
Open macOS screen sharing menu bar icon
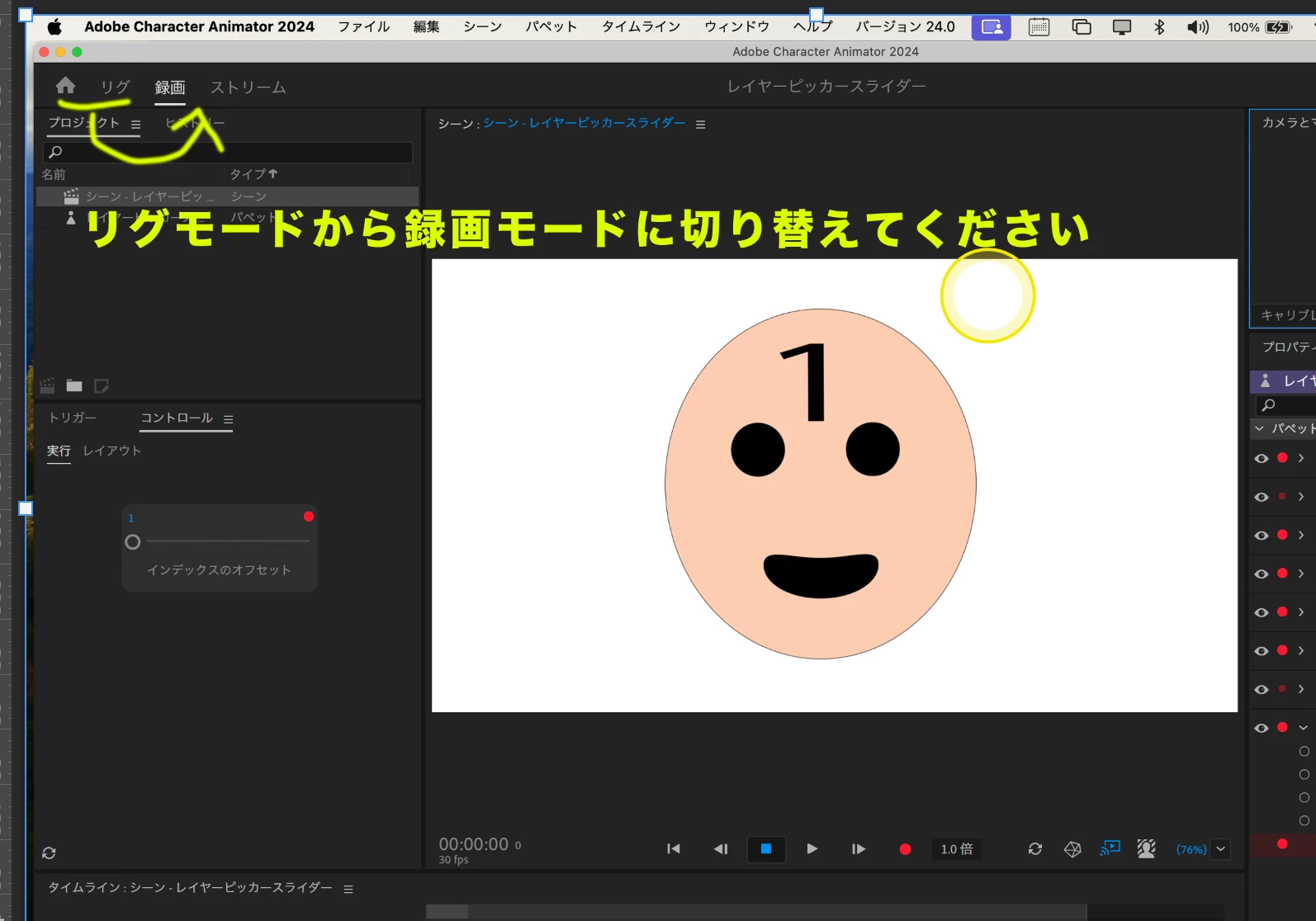992,27
